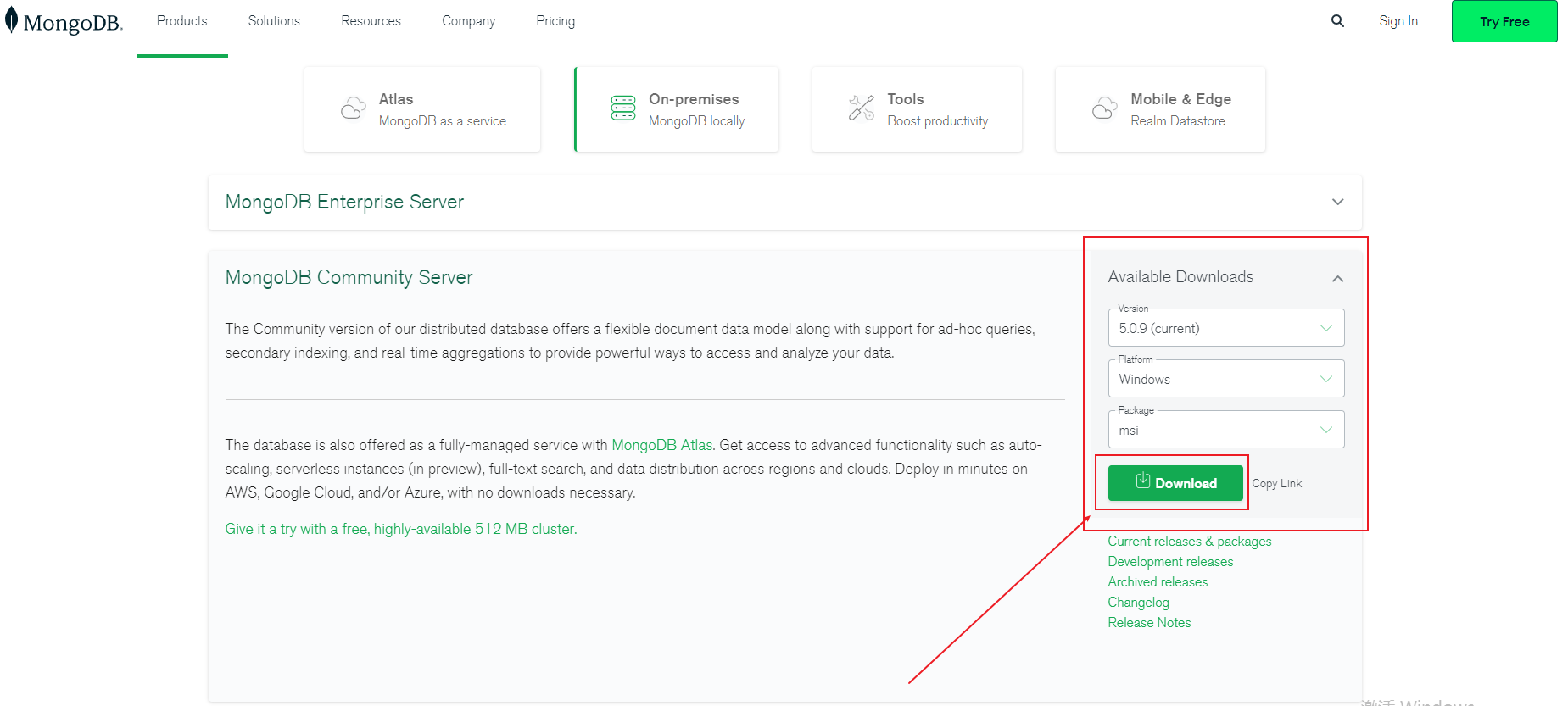The height and width of the screenshot is (706, 1568).
Task: Open the Resources menu
Action: point(371,21)
